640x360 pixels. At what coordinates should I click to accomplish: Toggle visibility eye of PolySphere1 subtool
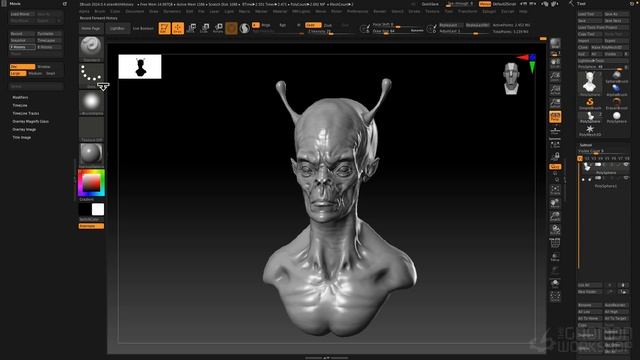(x=626, y=178)
